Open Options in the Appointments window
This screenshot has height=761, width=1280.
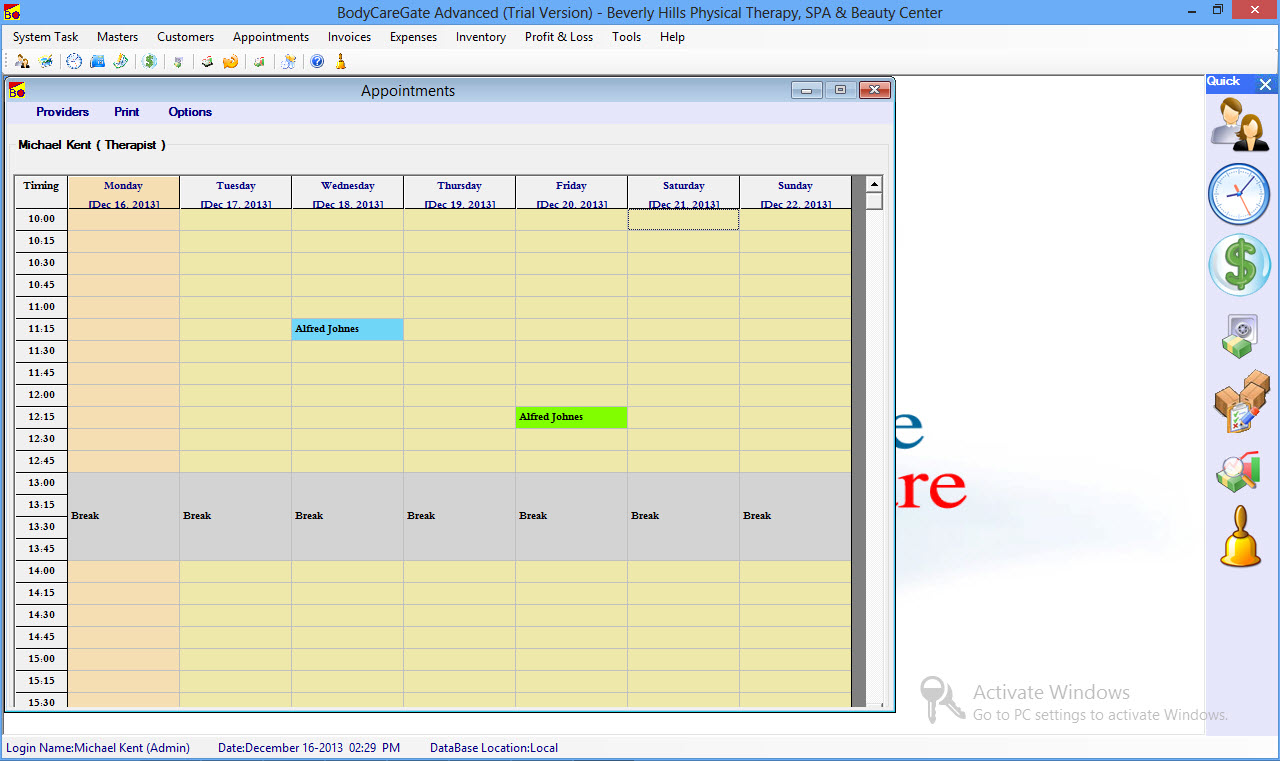click(x=190, y=112)
